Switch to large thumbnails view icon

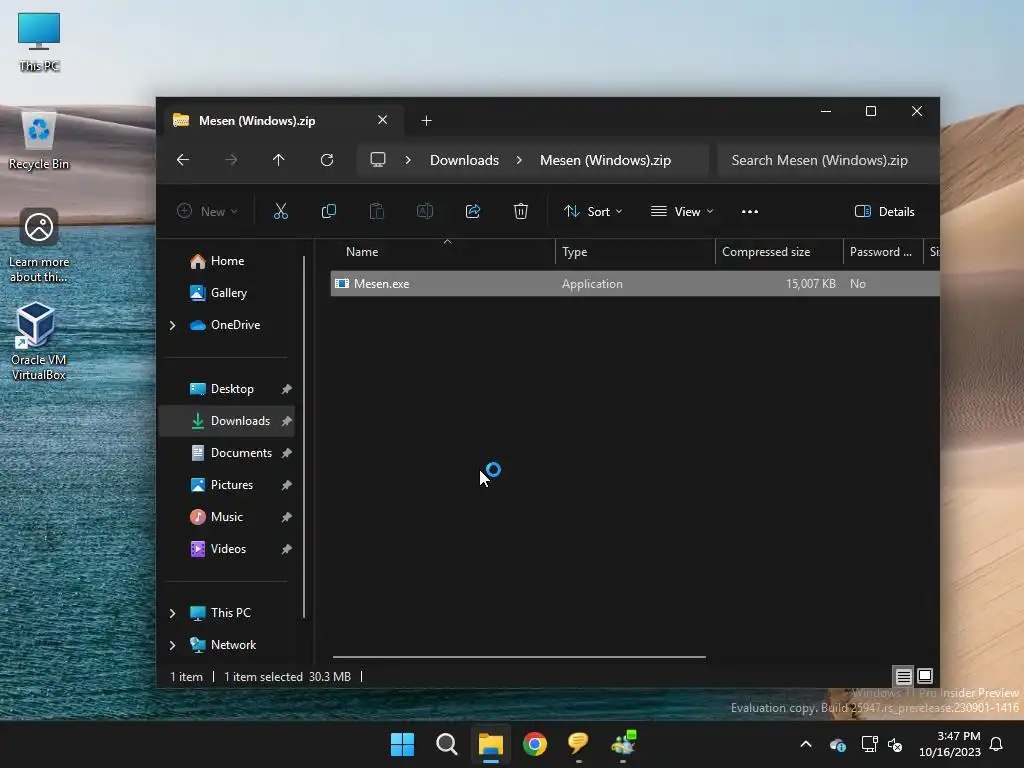coord(925,676)
